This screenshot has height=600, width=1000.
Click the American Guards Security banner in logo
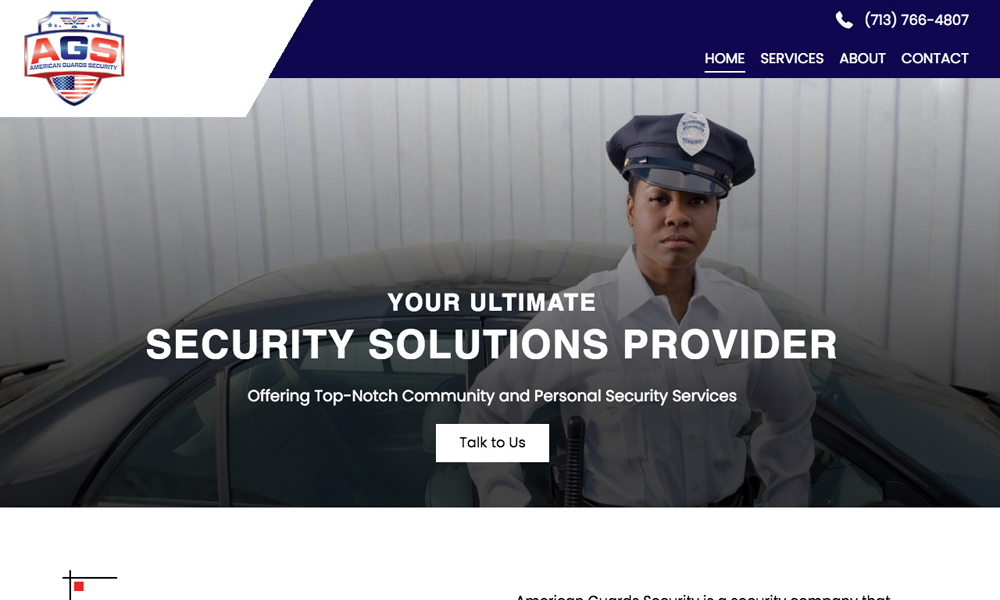click(x=74, y=66)
